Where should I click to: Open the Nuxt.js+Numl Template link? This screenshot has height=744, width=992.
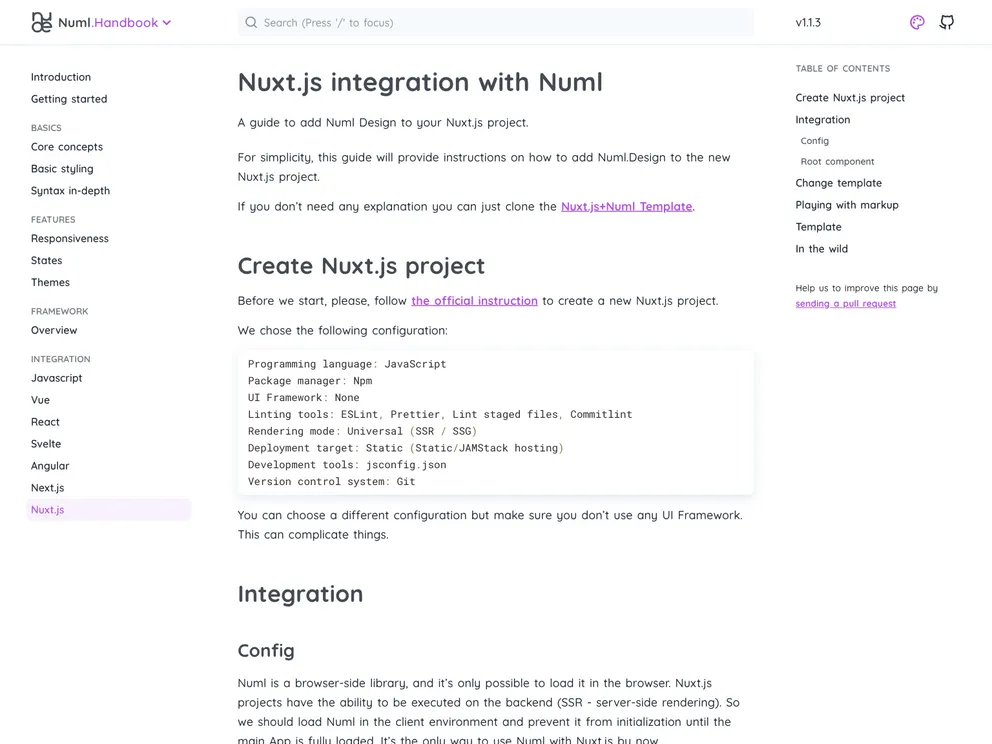click(626, 207)
